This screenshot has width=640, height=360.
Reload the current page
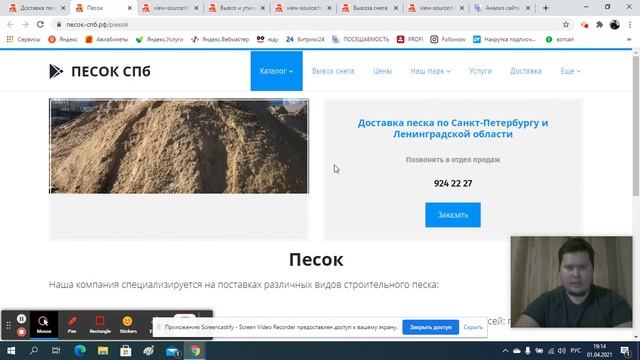tap(40, 24)
